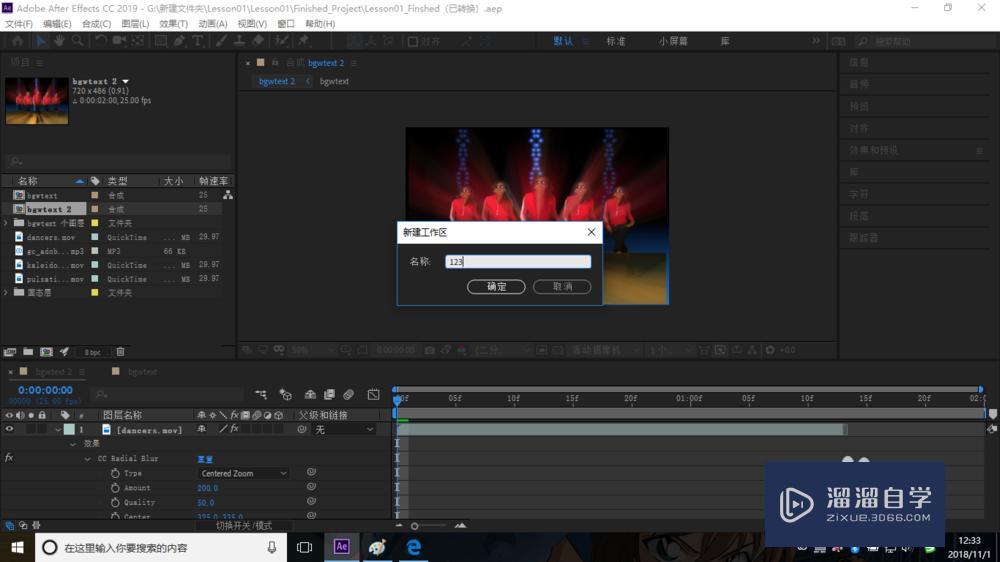
Task: Toggle Draft 3D in timeline
Action: coord(286,395)
